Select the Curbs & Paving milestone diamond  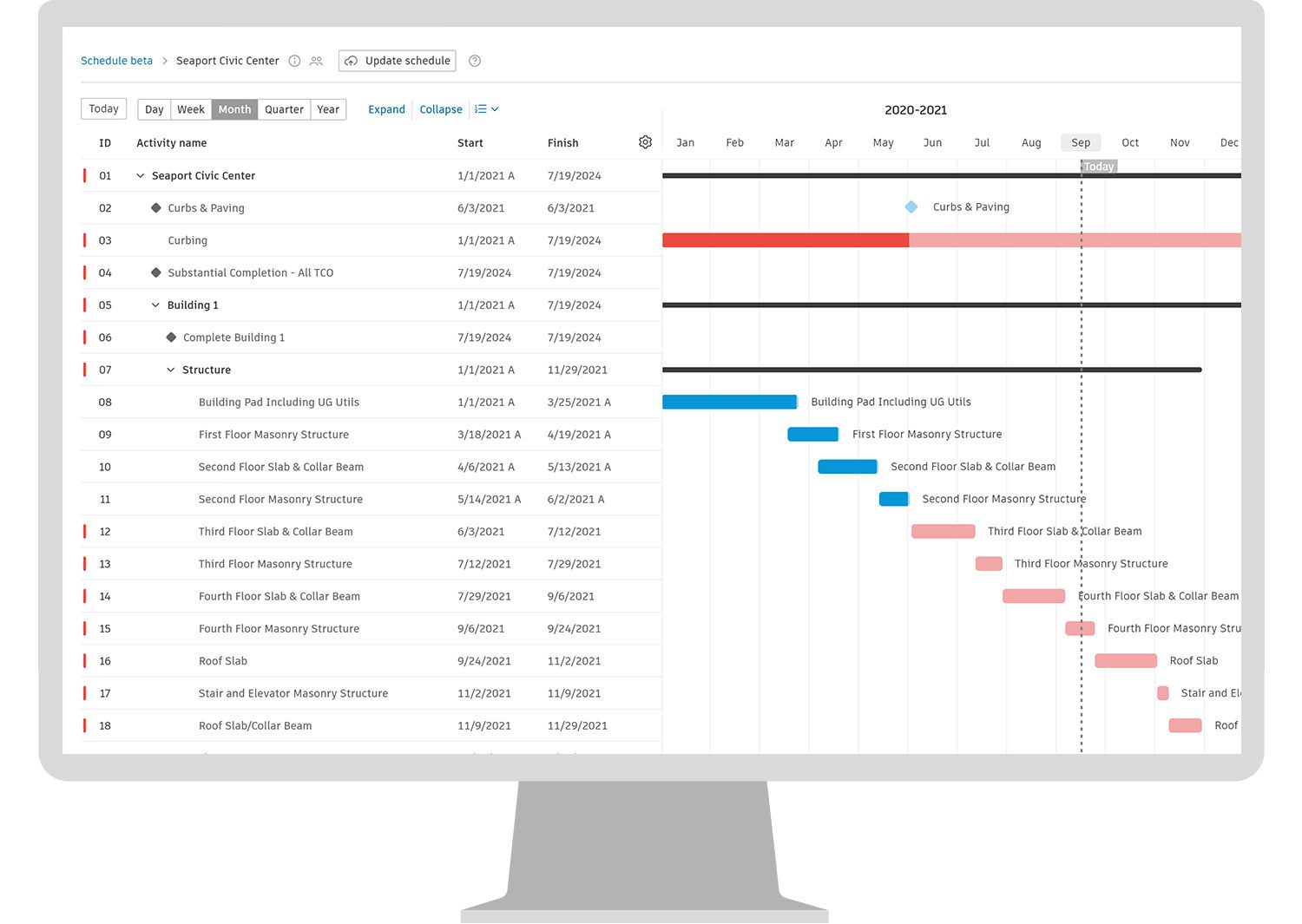click(x=911, y=206)
